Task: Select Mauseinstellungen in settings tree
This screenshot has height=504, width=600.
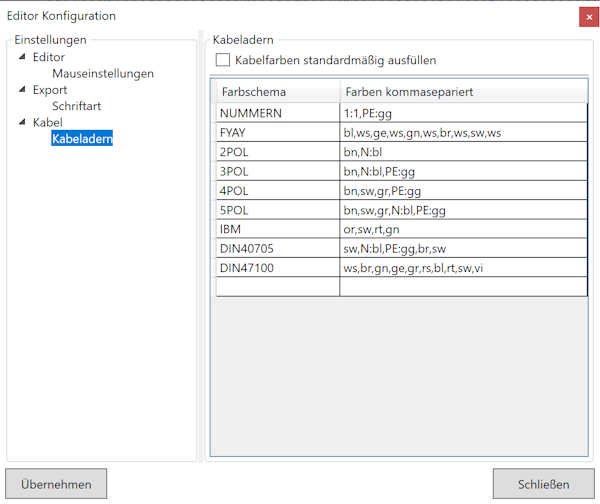Action: coord(102,73)
